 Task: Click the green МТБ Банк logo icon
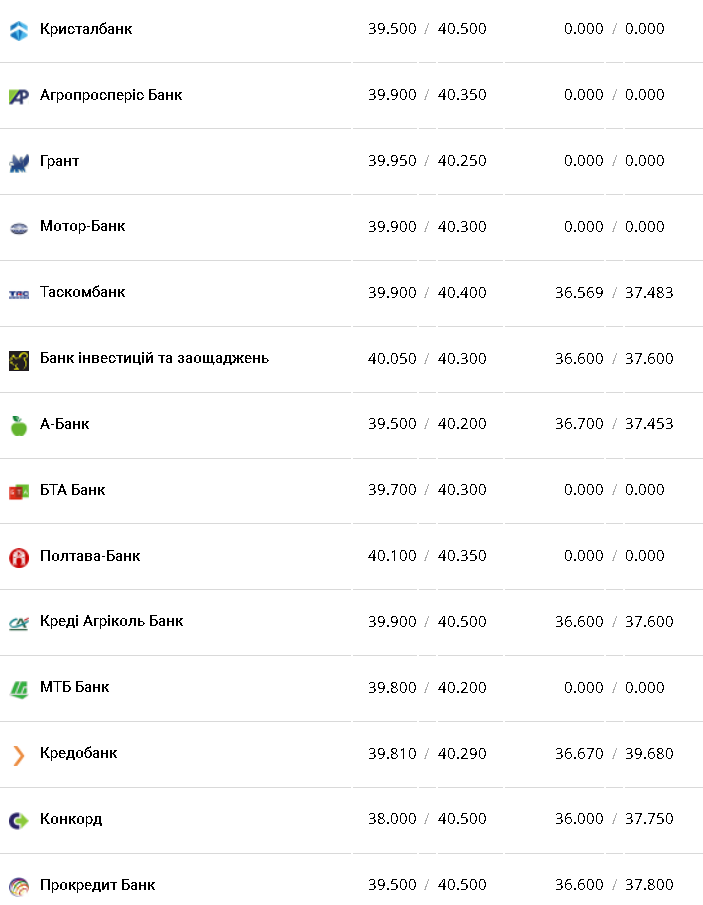[19, 688]
